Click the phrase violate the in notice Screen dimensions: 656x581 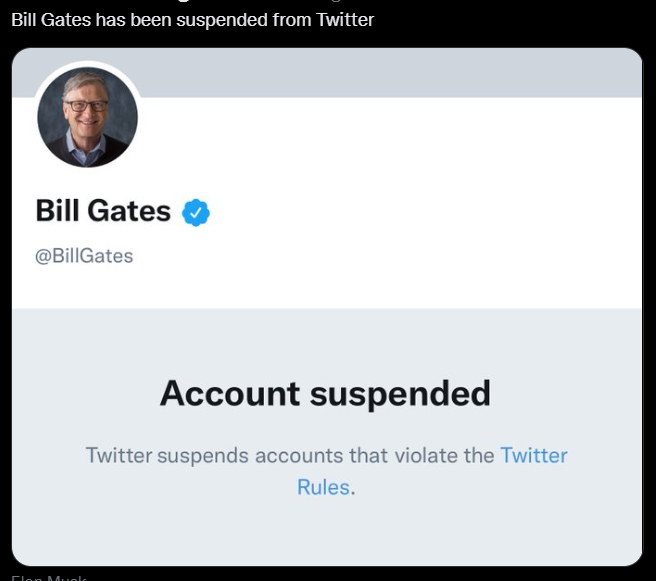pos(444,455)
